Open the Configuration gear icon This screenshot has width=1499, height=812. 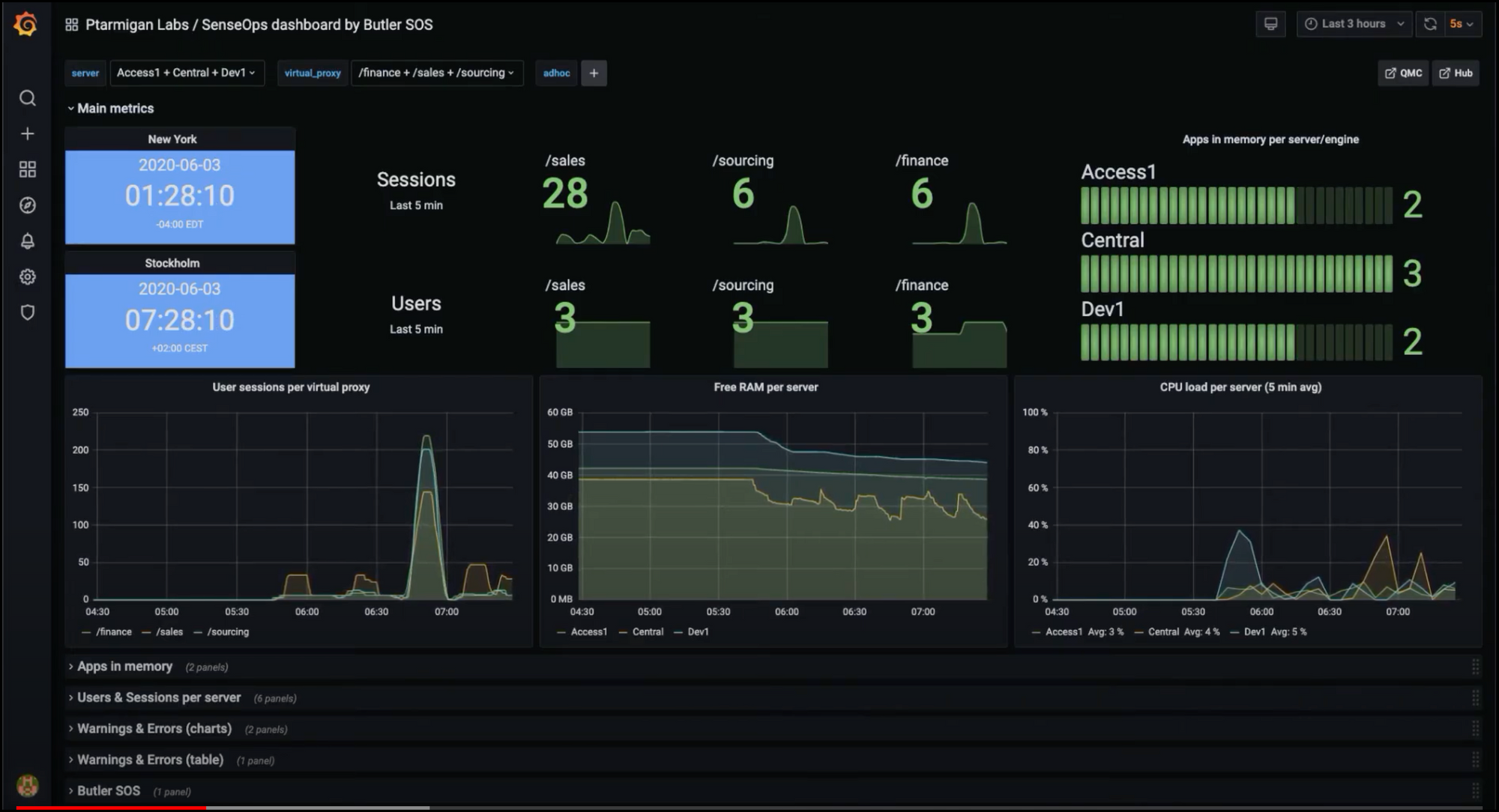point(27,276)
